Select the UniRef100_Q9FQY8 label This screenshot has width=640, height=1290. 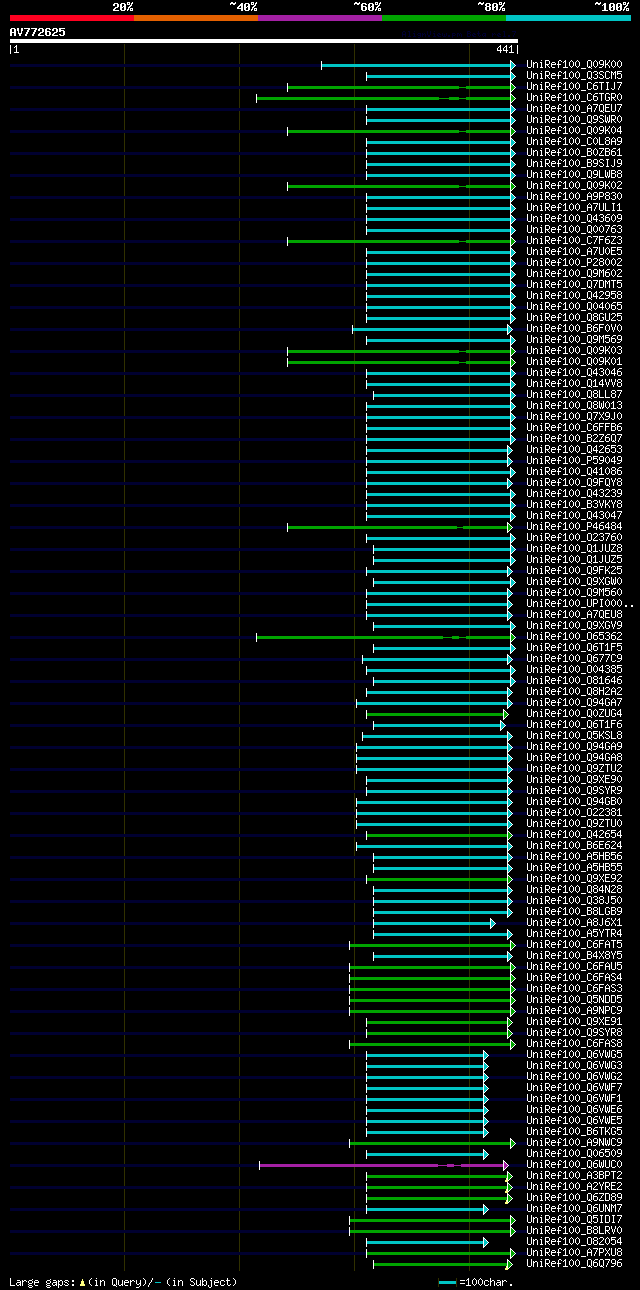coord(574,482)
